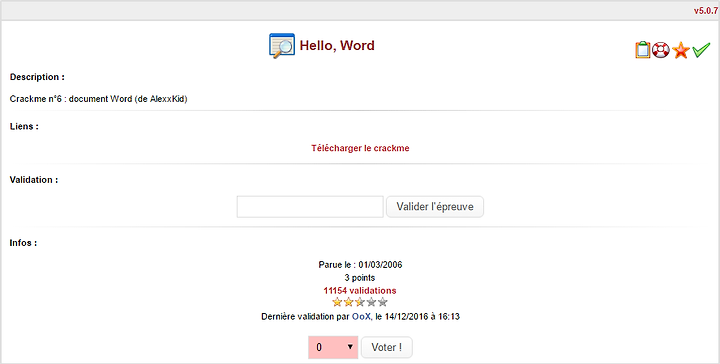Viewport: 720px width, 364px height.
Task: Open the lifebuoy help icon
Action: point(661,50)
